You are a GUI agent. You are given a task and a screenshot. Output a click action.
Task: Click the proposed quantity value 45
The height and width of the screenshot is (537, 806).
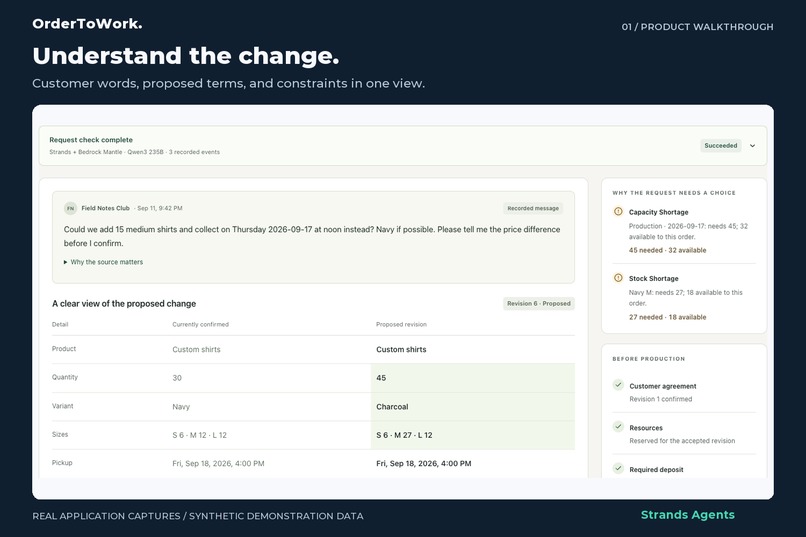pos(381,378)
